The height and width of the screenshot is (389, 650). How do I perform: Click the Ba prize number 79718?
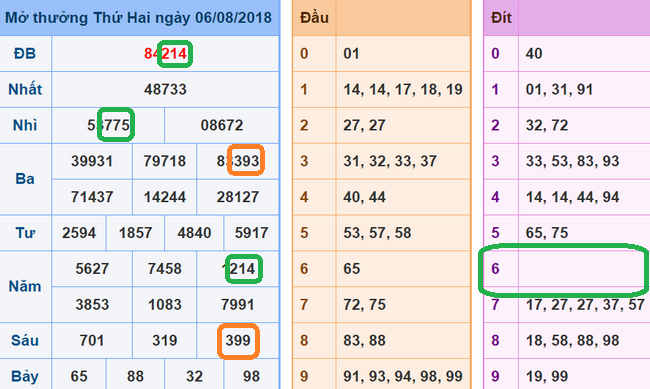[x=165, y=161]
